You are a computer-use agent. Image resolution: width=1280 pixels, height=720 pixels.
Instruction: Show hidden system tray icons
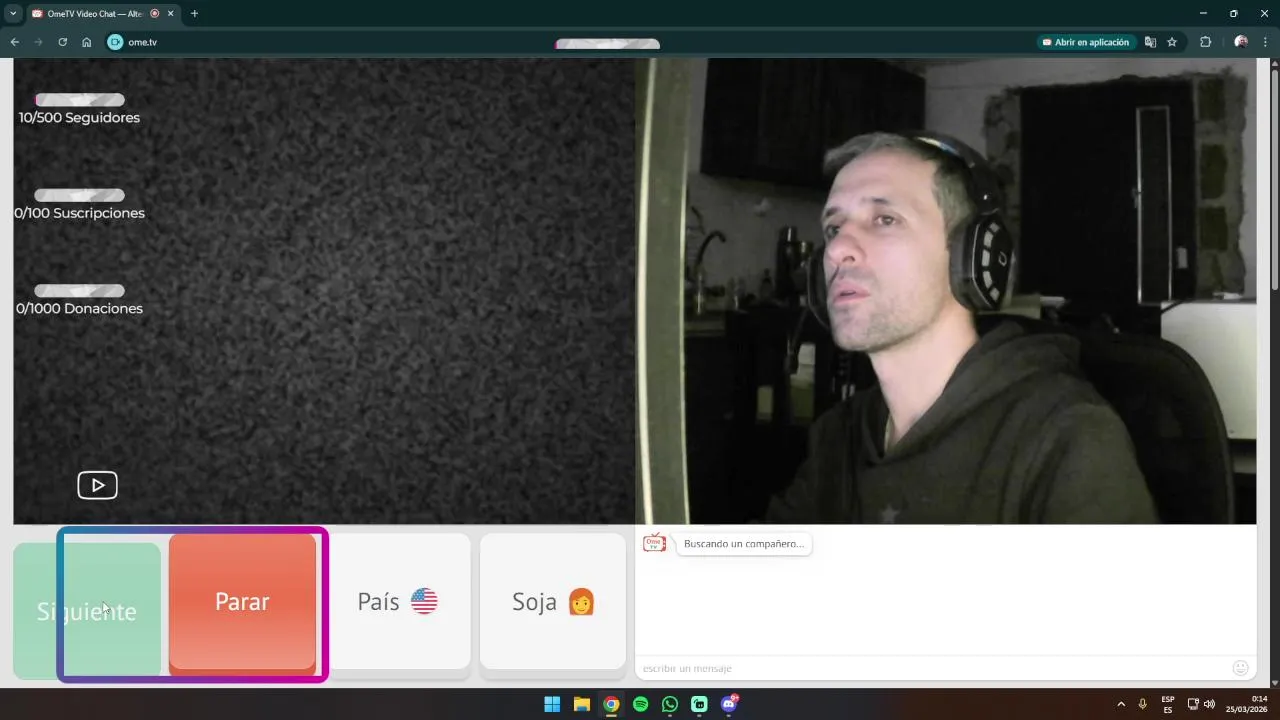click(1121, 704)
